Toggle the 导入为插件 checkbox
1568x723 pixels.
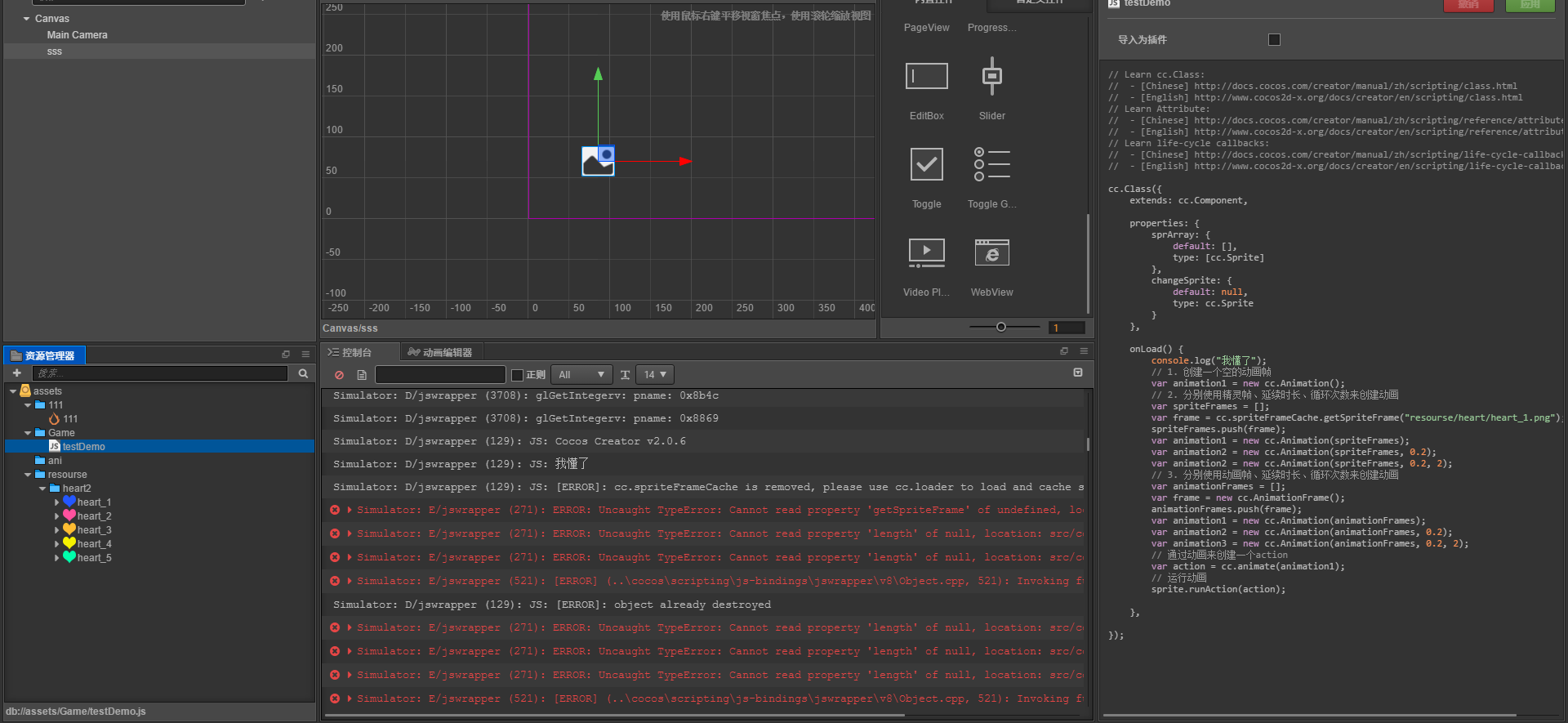coord(1274,39)
